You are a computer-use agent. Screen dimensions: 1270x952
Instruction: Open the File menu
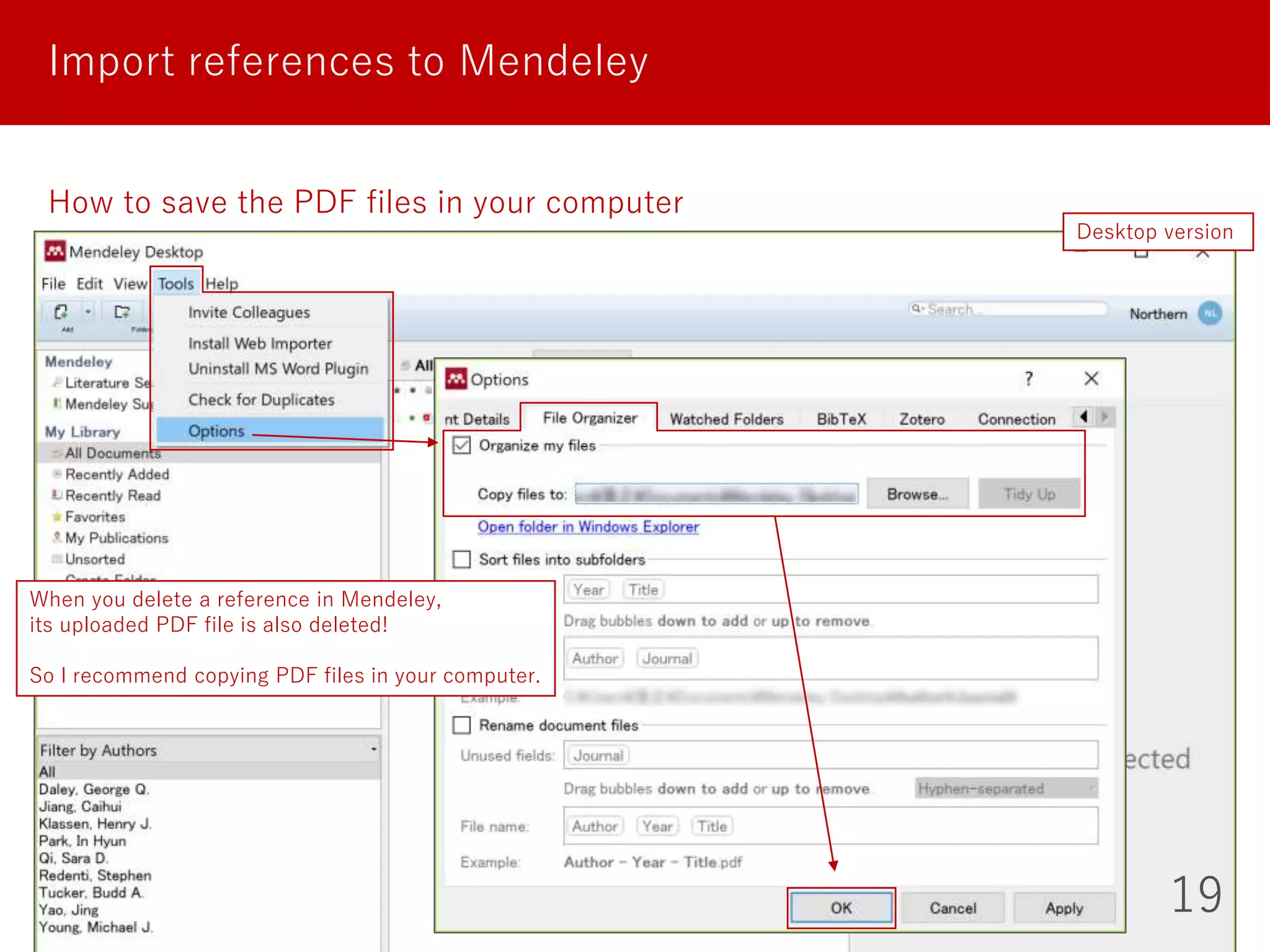point(53,283)
